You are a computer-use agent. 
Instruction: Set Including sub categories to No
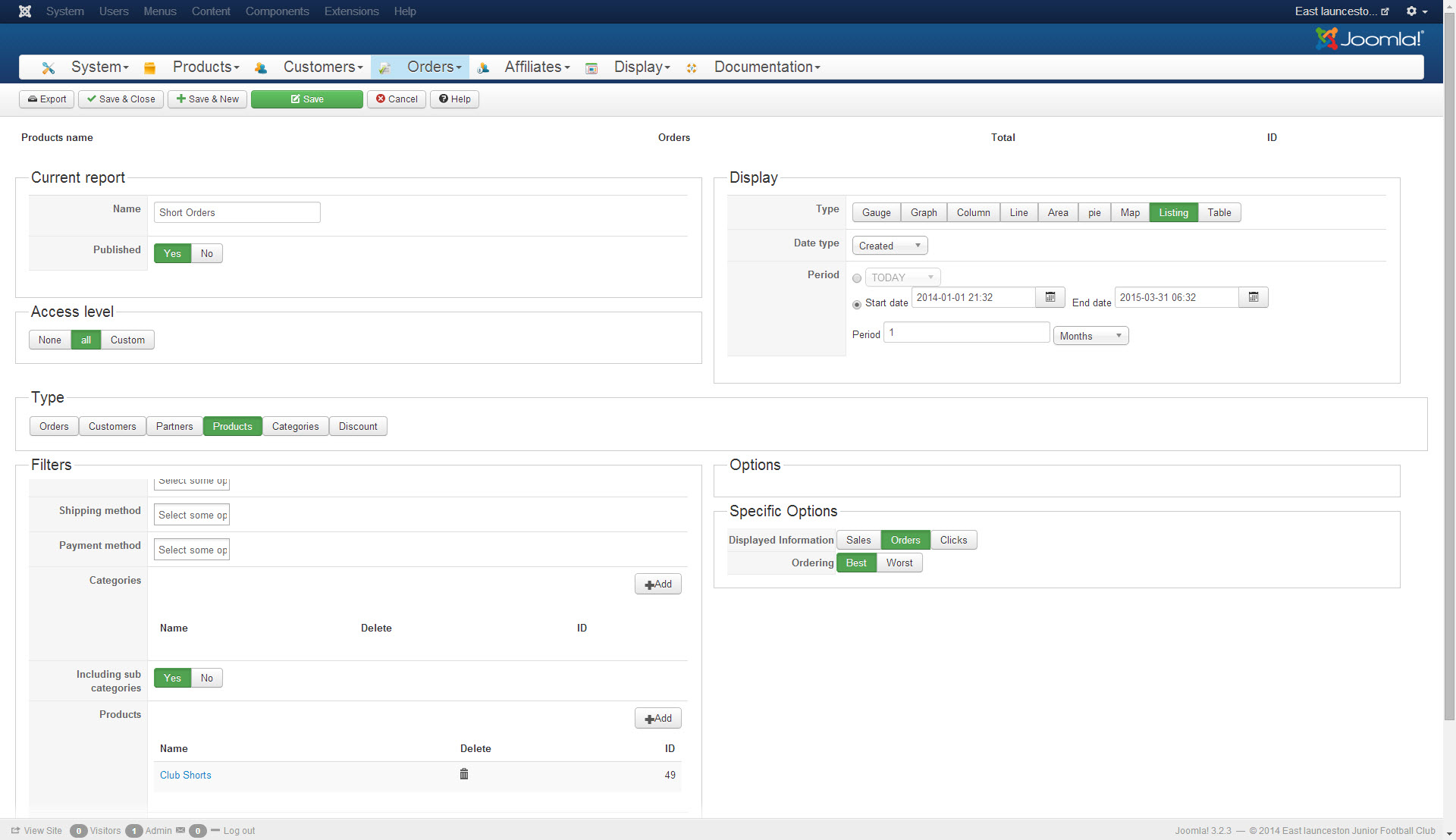click(x=207, y=678)
